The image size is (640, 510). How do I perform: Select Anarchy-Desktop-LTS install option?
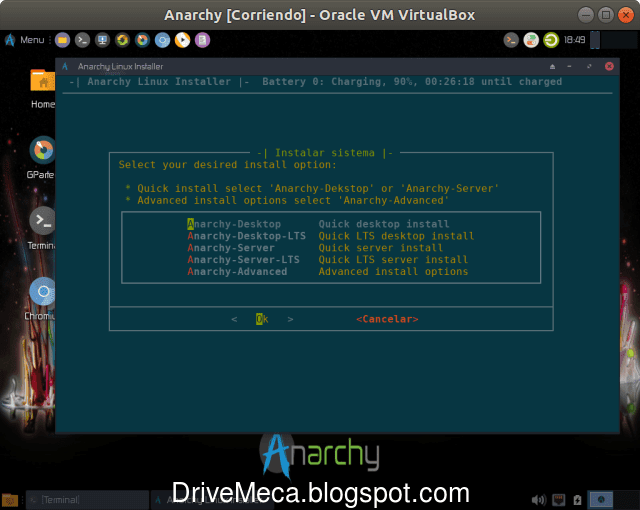click(247, 236)
